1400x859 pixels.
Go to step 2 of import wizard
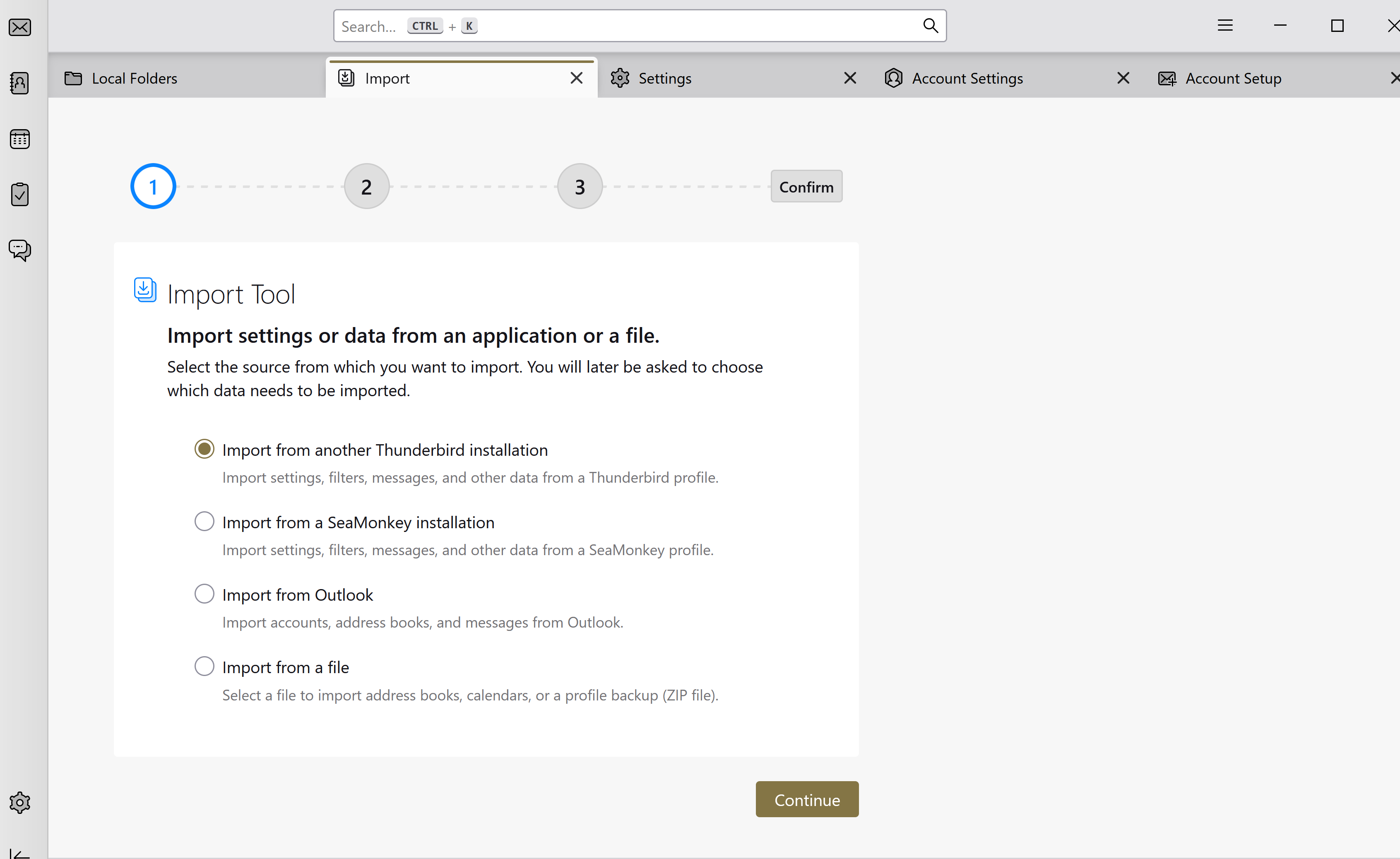tap(366, 186)
